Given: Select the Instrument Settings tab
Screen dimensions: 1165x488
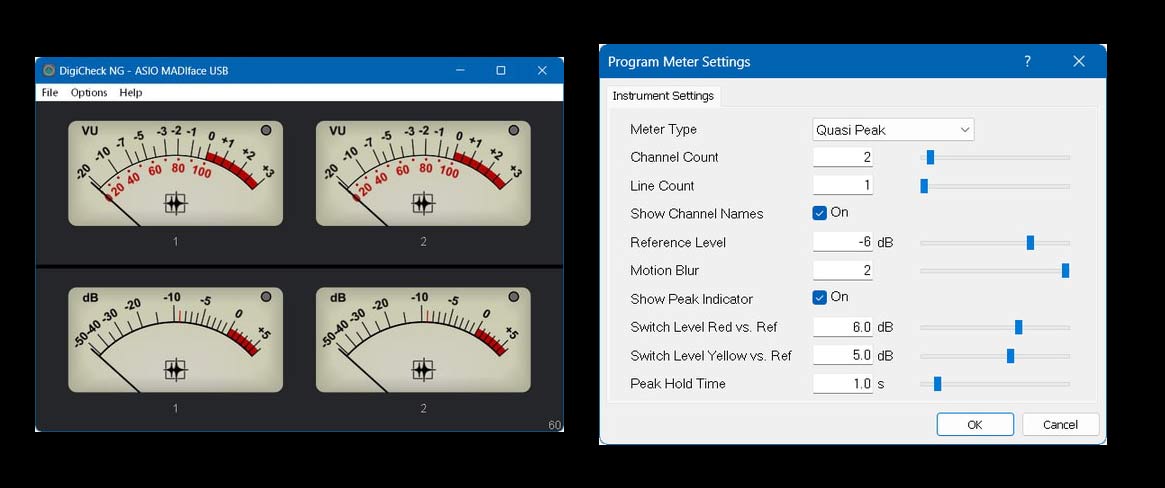Looking at the screenshot, I should [x=663, y=96].
